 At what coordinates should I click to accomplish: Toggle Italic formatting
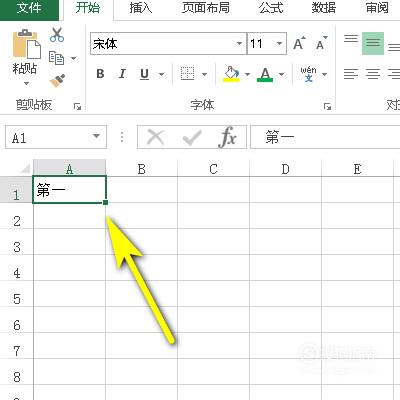tap(122, 74)
